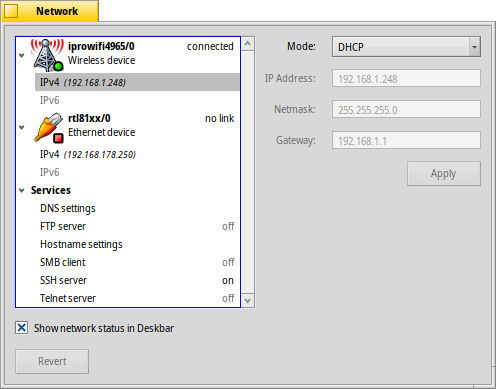Click the wireless antenna device icon

[47, 55]
